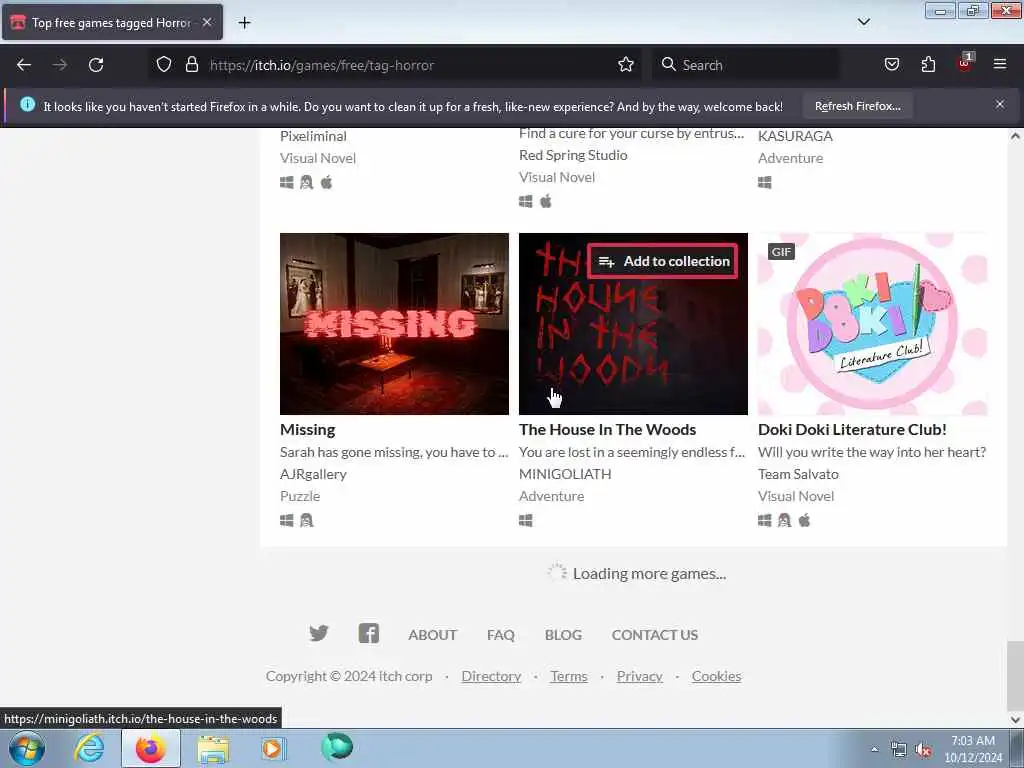Image resolution: width=1024 pixels, height=768 pixels.
Task: Click the Puzzle genre under AJRgallery
Action: (300, 496)
